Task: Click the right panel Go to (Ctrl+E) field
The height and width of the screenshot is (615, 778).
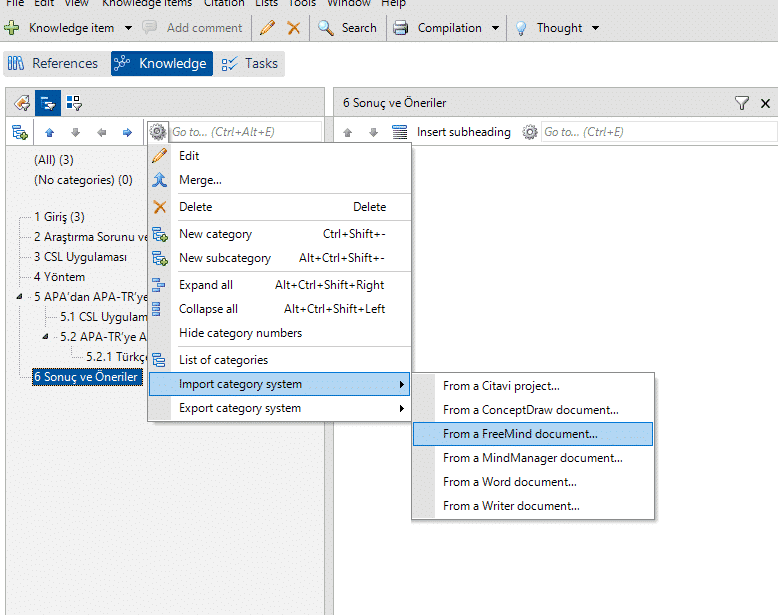Action: (658, 132)
